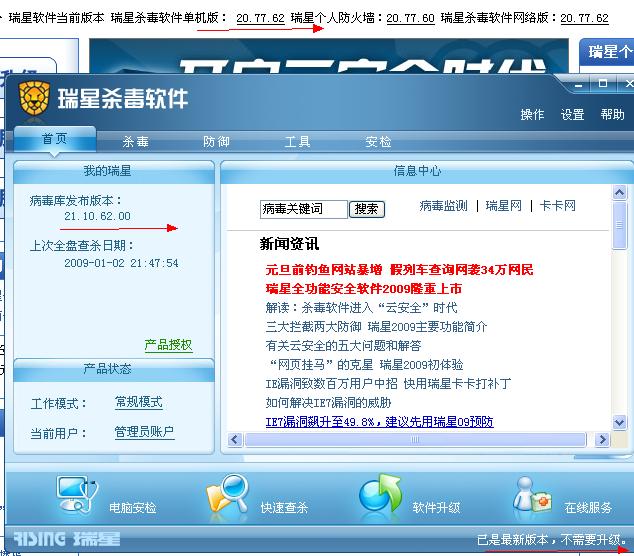The image size is (634, 556).
Task: Click the 常规模式 work mode link
Action: coord(139,402)
